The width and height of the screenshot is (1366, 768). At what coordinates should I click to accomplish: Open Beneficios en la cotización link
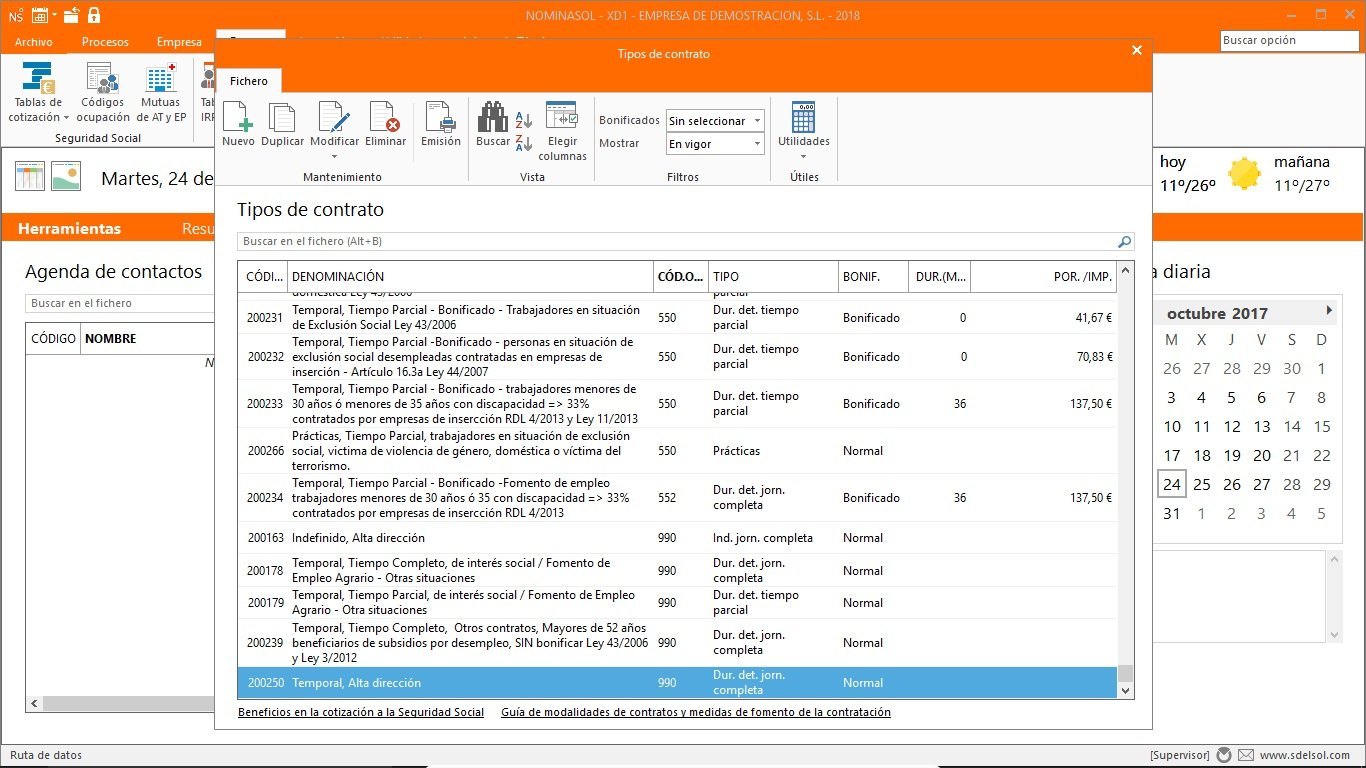pos(361,713)
